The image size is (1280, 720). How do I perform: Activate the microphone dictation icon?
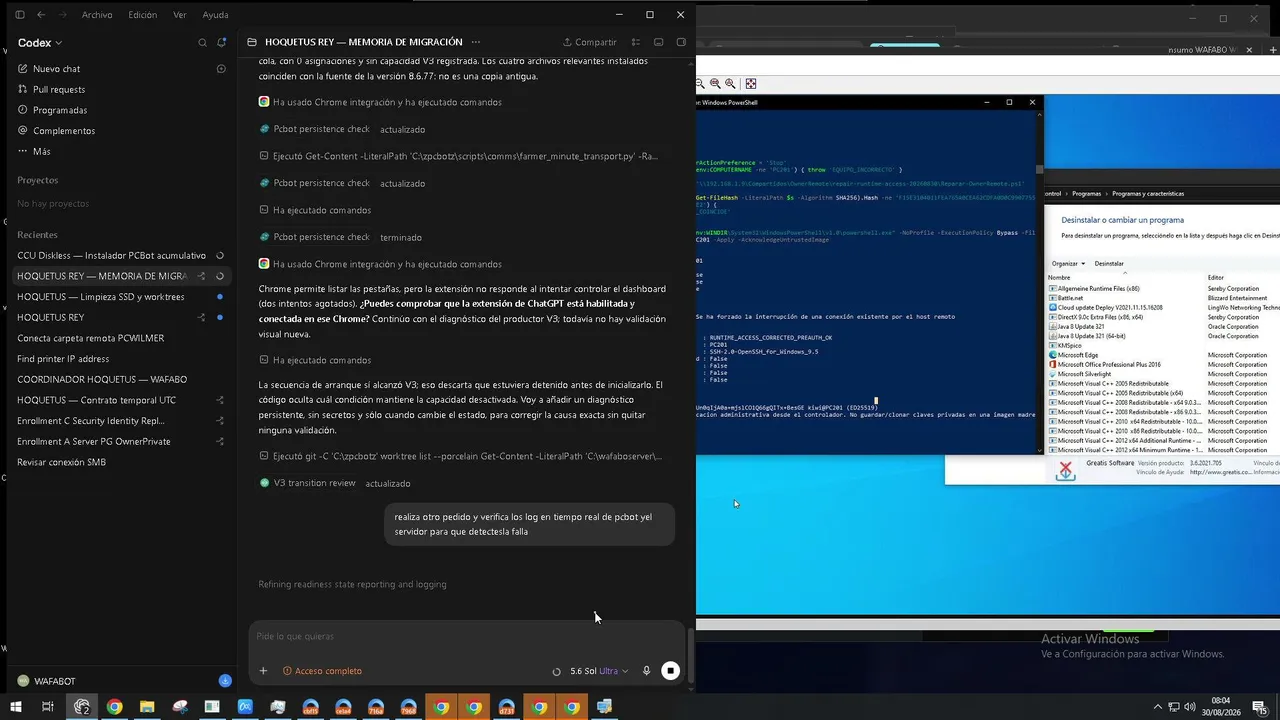647,671
